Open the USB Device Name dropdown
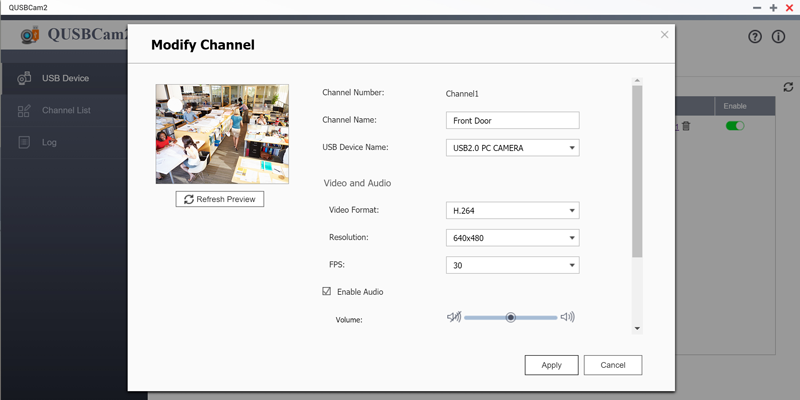Screen dimensions: 800x400 [512, 148]
